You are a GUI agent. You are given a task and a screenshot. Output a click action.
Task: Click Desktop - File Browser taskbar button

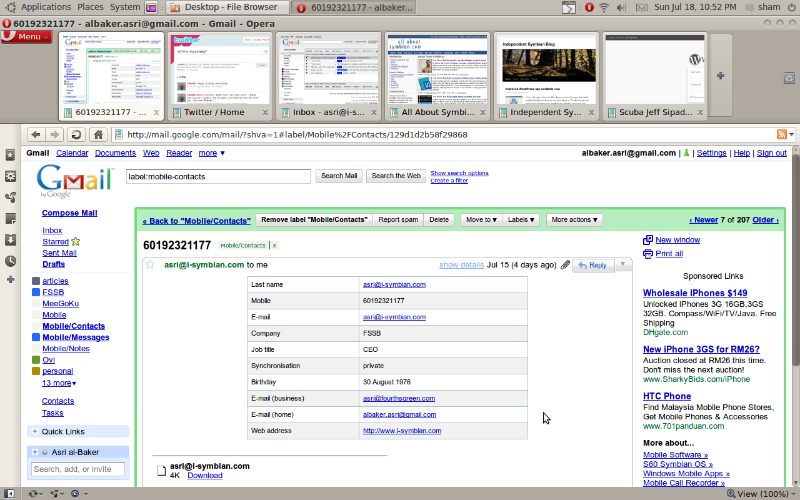228,7
